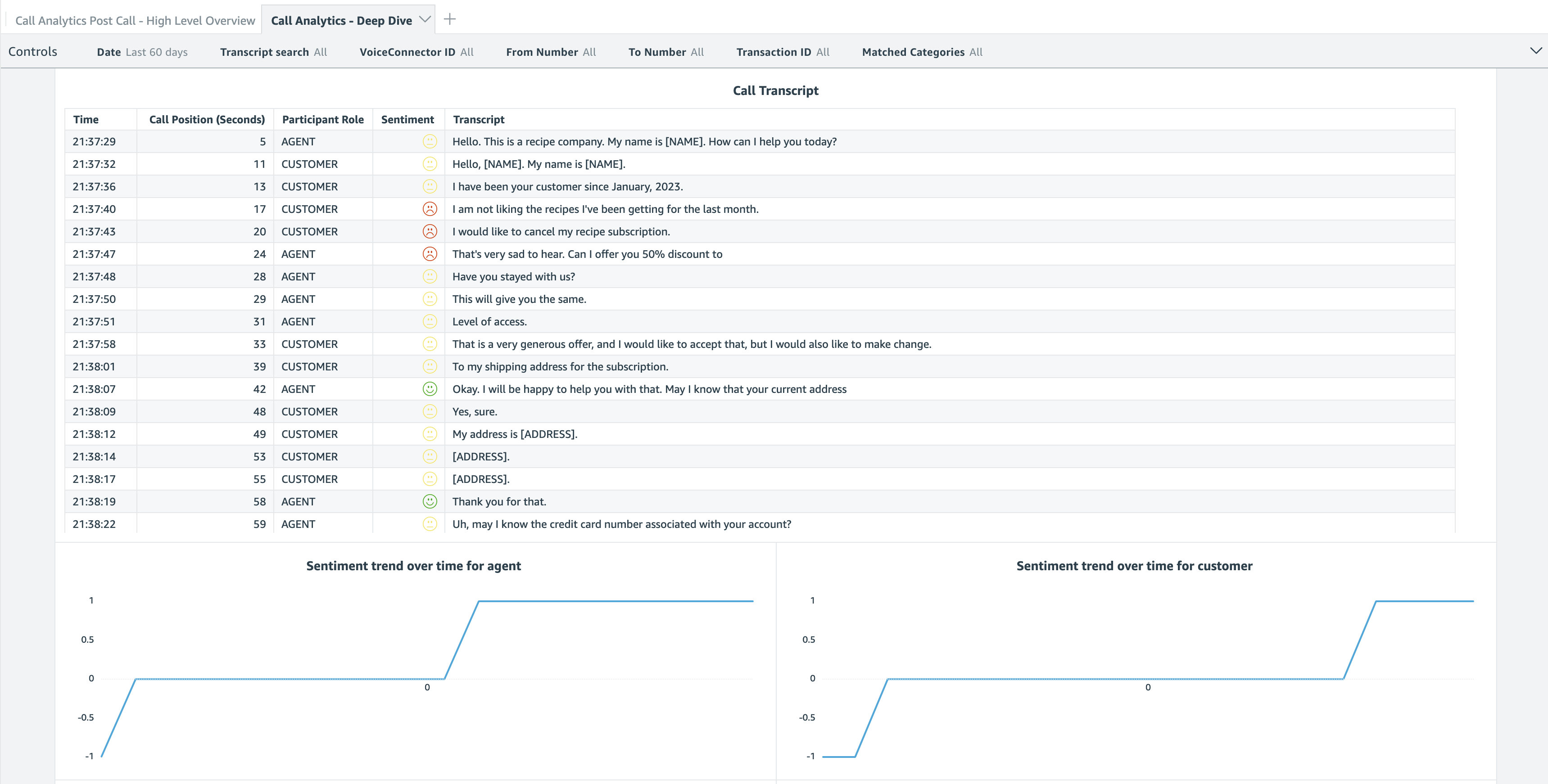Click the neutral sentiment icon at 21:38:22
Viewport: 1548px width, 784px height.
point(430,523)
